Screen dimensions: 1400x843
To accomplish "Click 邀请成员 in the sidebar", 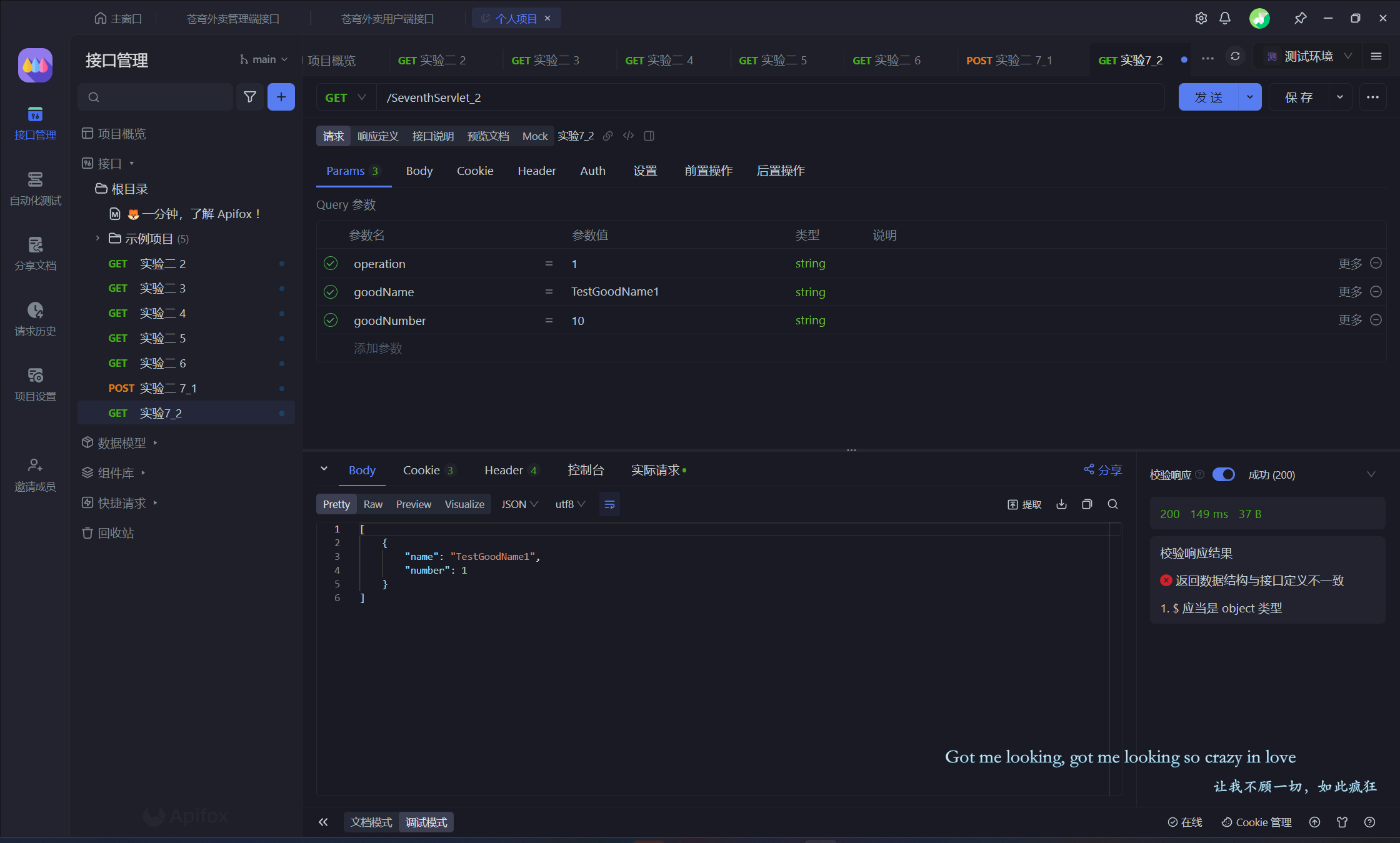I will point(35,475).
